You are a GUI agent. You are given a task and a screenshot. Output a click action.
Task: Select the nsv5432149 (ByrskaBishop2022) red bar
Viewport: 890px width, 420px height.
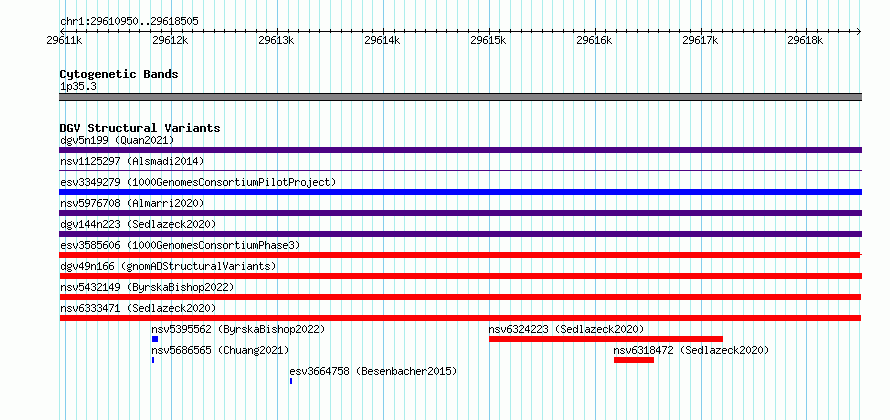coord(460,297)
